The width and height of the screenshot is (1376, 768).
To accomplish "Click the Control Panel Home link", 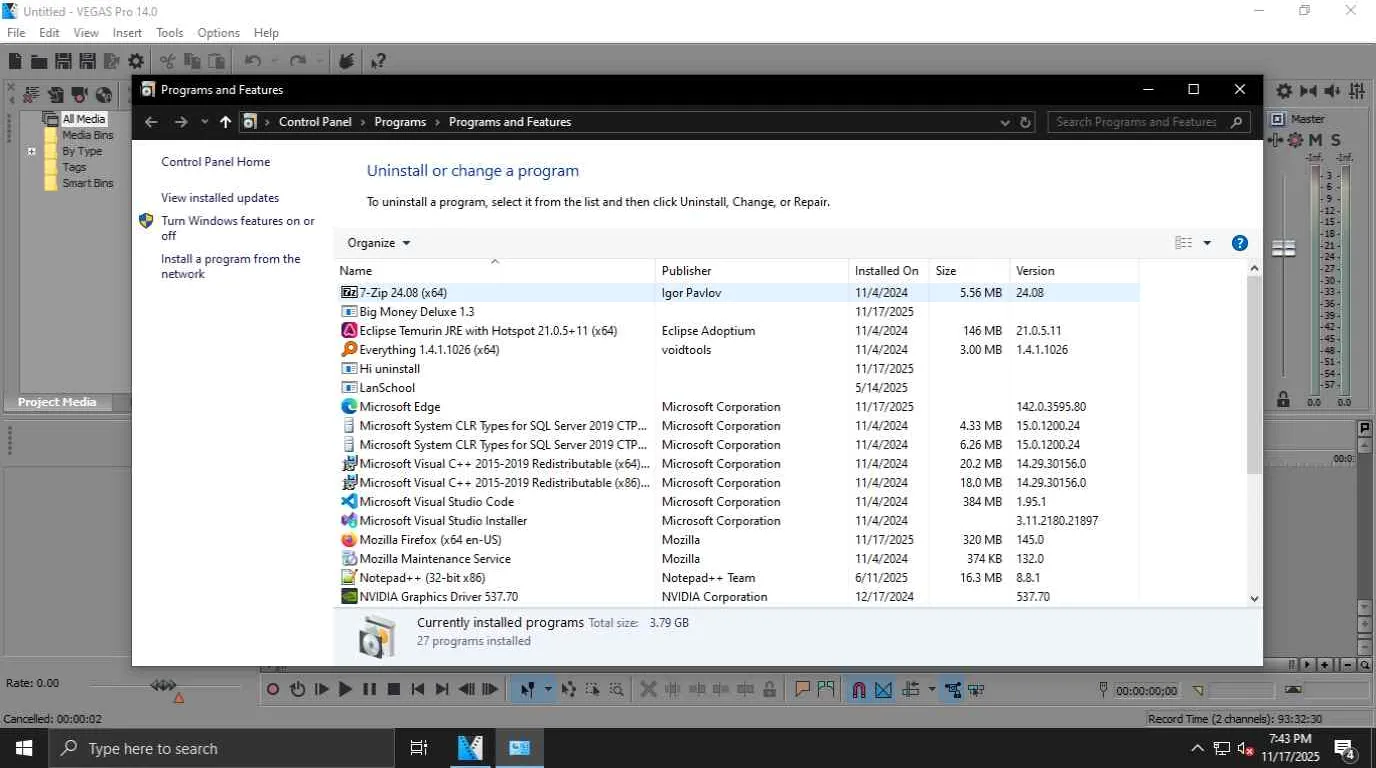I will click(215, 162).
